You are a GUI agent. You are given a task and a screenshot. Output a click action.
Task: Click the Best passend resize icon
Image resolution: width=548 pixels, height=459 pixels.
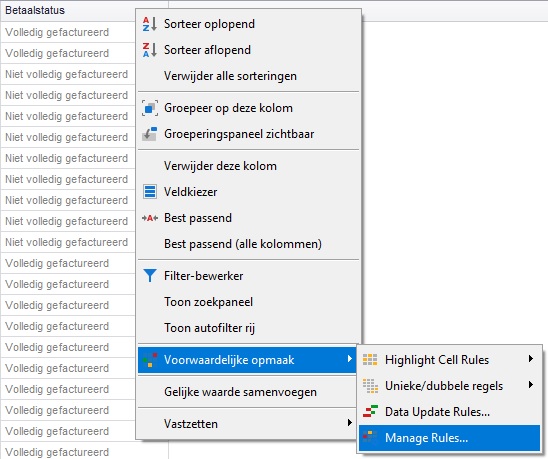(x=150, y=218)
